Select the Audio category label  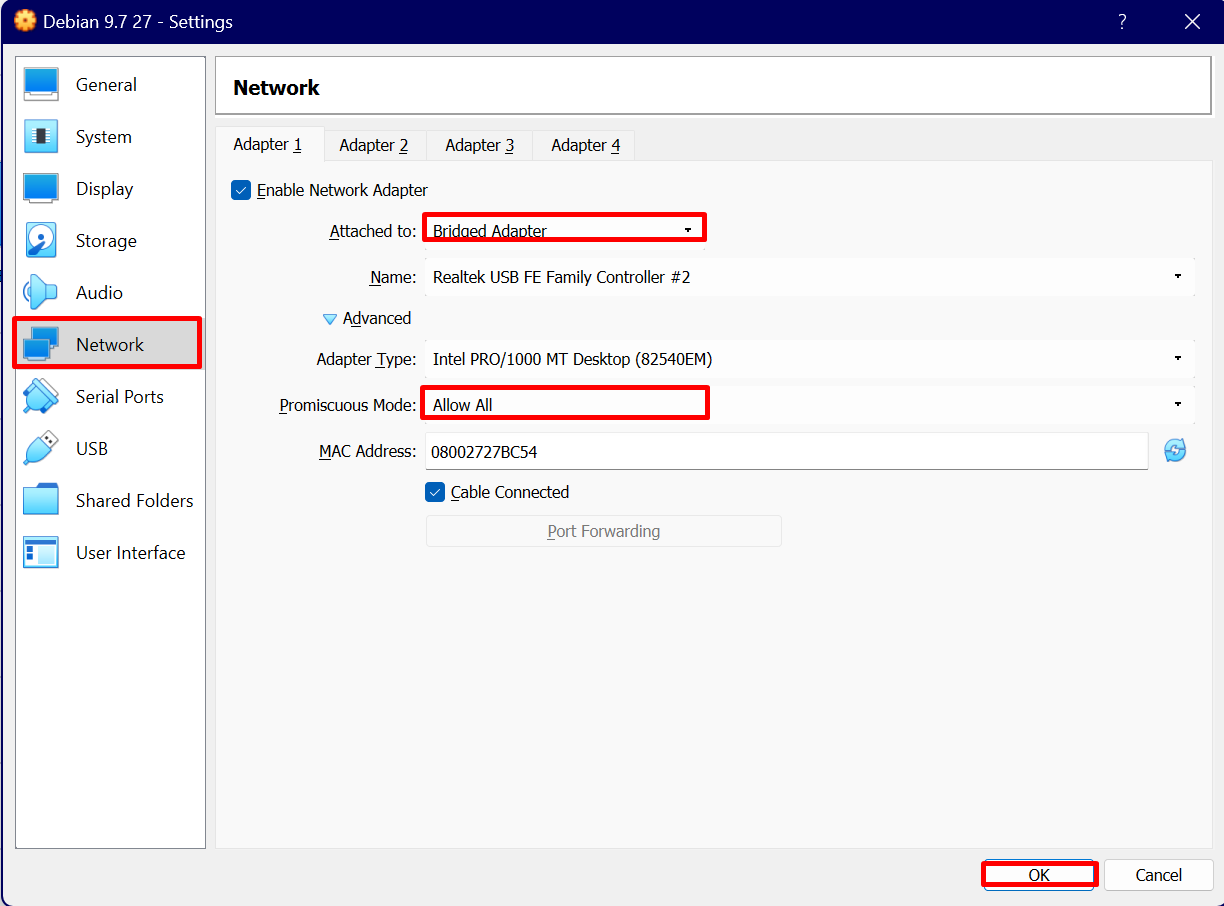tap(99, 293)
